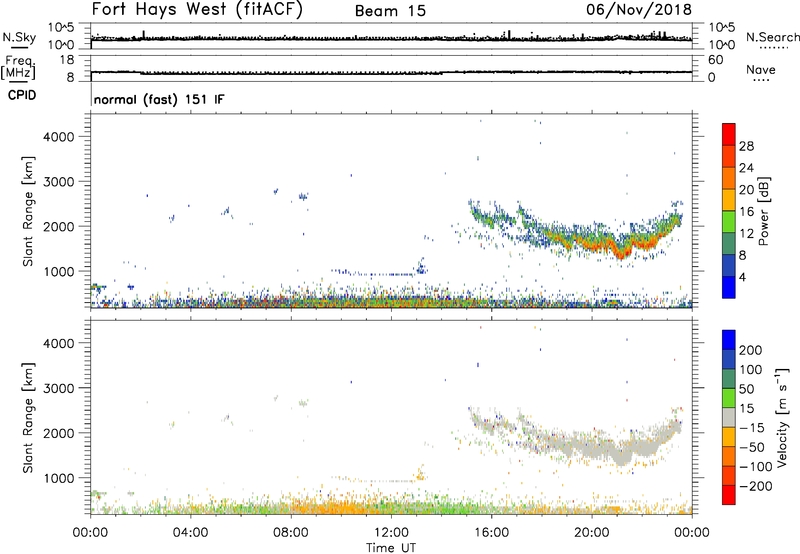Click the "Beam 15" heading
Viewport: 800px width, 554px height.
(x=390, y=11)
